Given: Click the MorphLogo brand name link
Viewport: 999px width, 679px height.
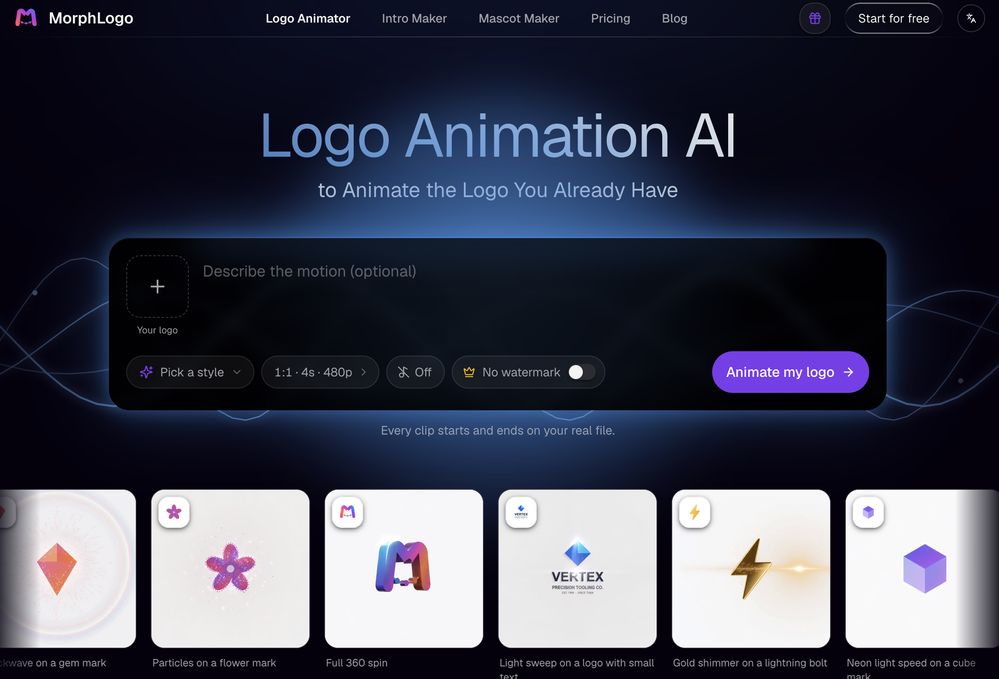Looking at the screenshot, I should coord(91,18).
